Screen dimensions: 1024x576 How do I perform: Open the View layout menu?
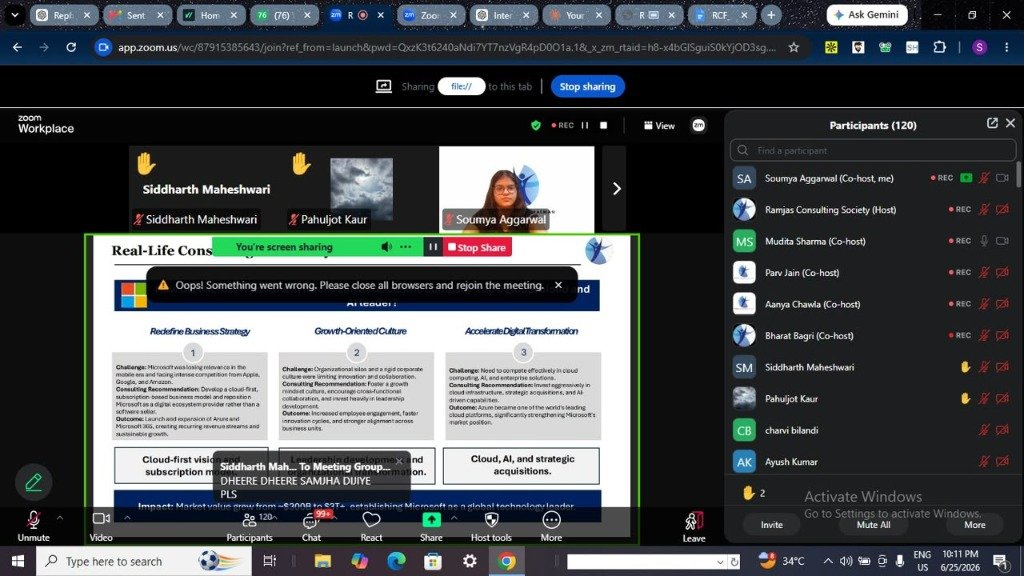[x=659, y=125]
